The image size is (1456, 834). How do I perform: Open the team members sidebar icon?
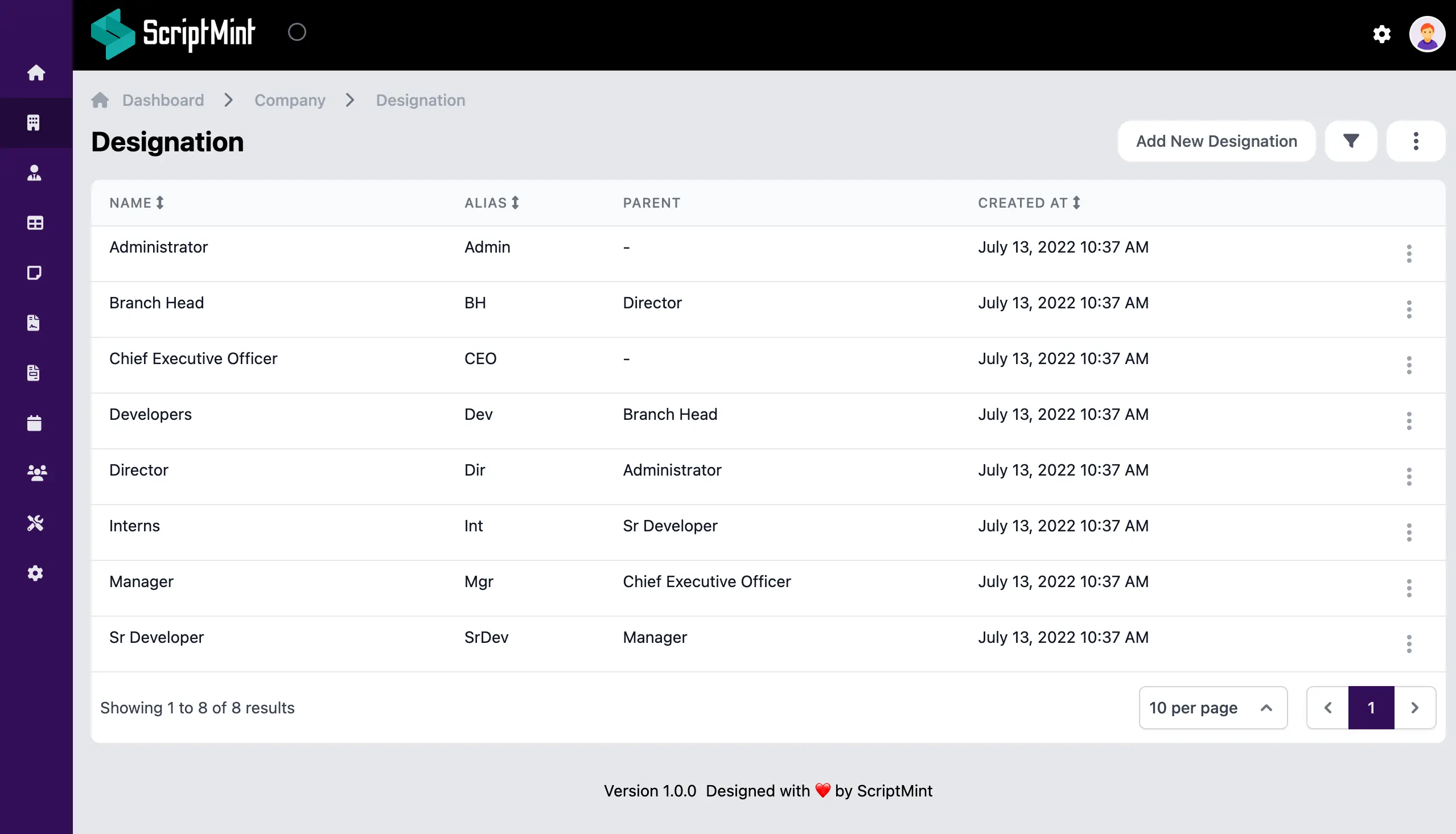36,472
